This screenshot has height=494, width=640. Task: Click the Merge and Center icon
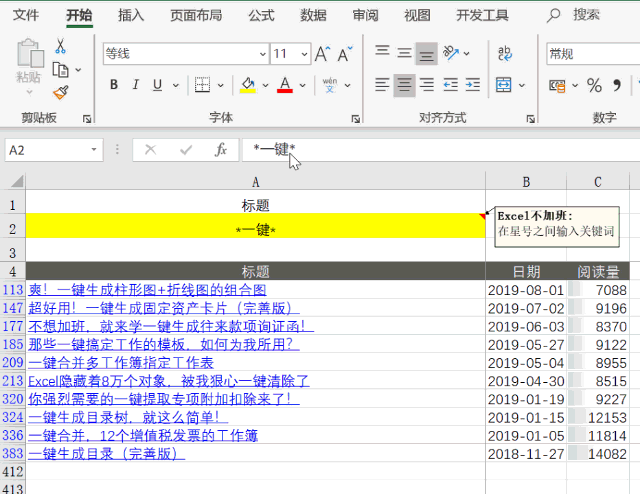coord(504,85)
